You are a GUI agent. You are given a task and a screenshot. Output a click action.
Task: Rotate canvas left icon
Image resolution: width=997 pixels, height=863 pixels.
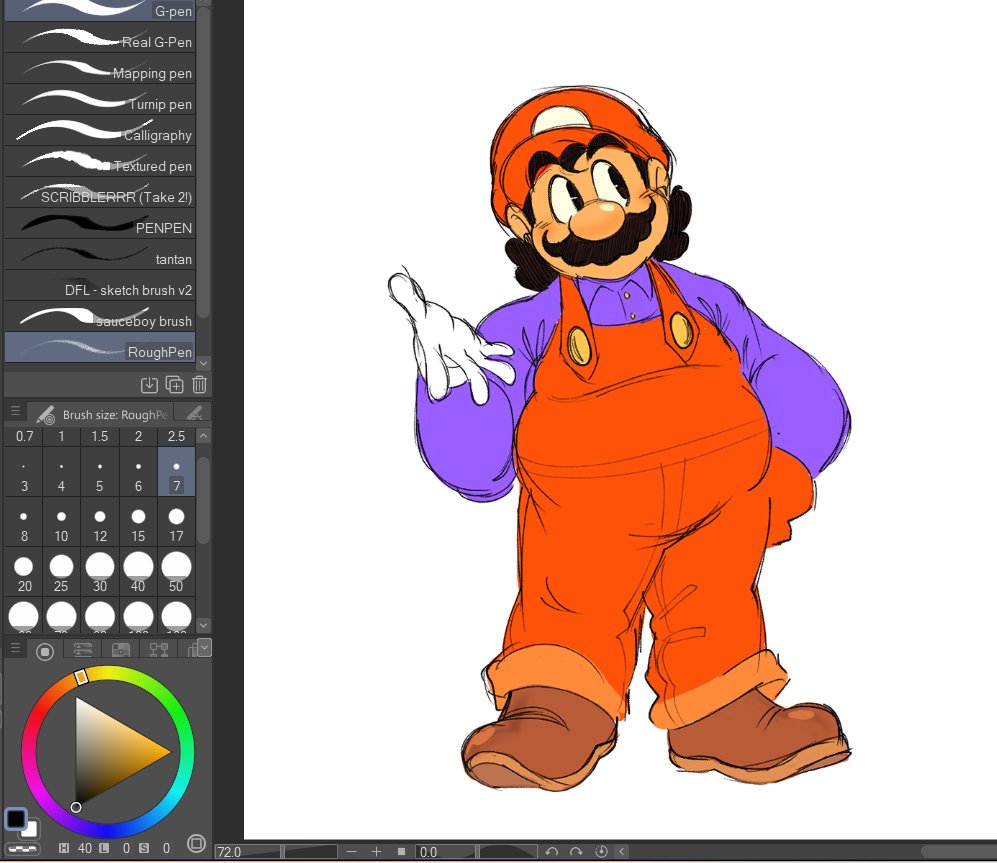[551, 852]
